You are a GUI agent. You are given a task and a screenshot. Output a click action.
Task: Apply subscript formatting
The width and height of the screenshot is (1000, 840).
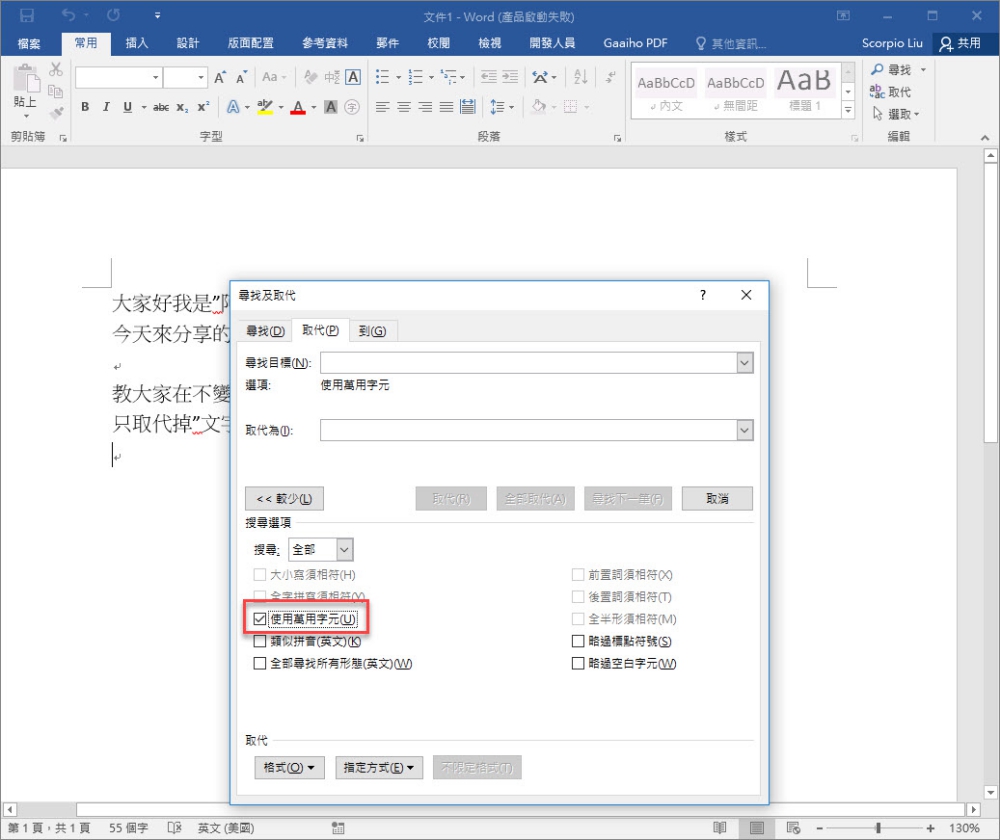point(182,107)
